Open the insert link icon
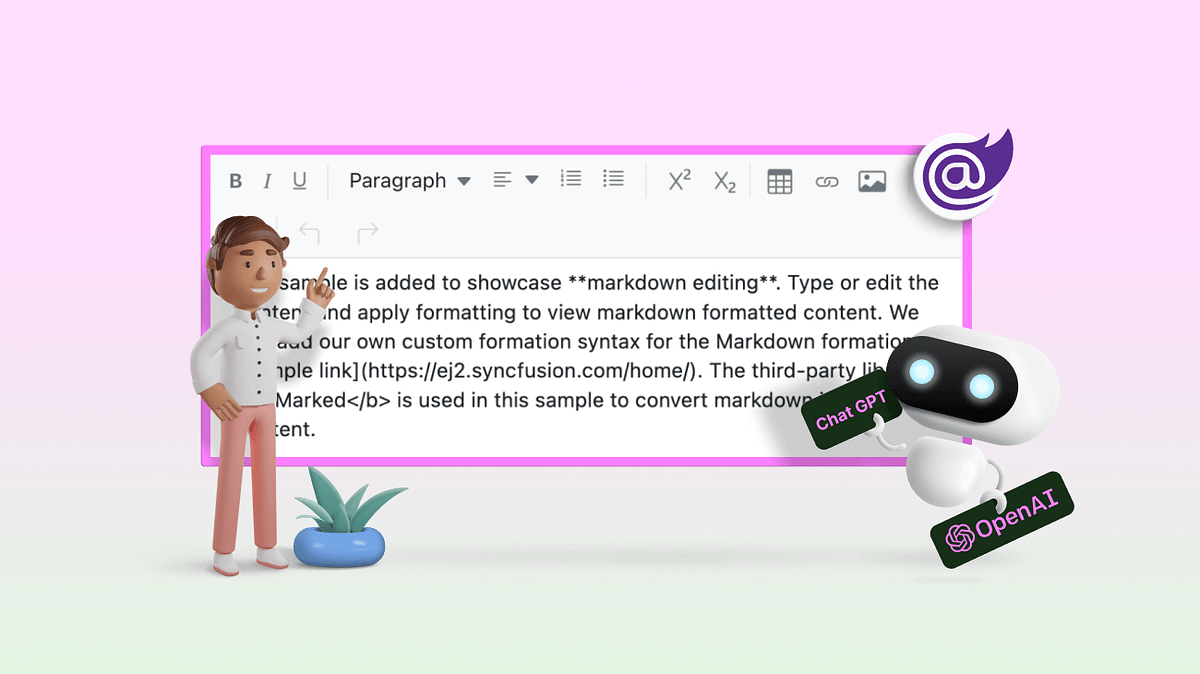The height and width of the screenshot is (674, 1200). [x=827, y=180]
